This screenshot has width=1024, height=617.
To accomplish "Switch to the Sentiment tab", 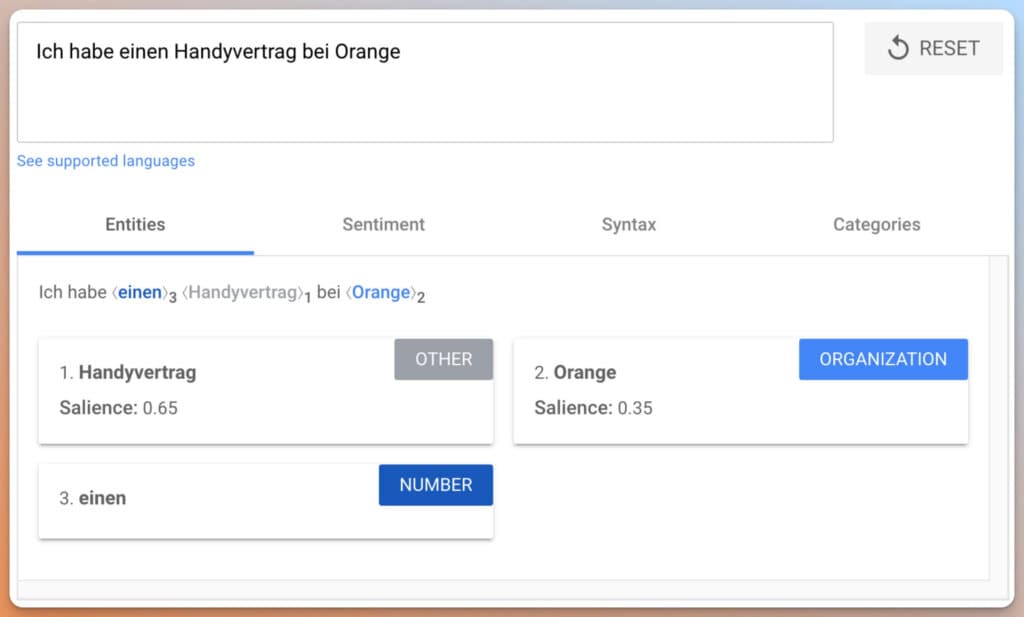I will click(x=383, y=225).
